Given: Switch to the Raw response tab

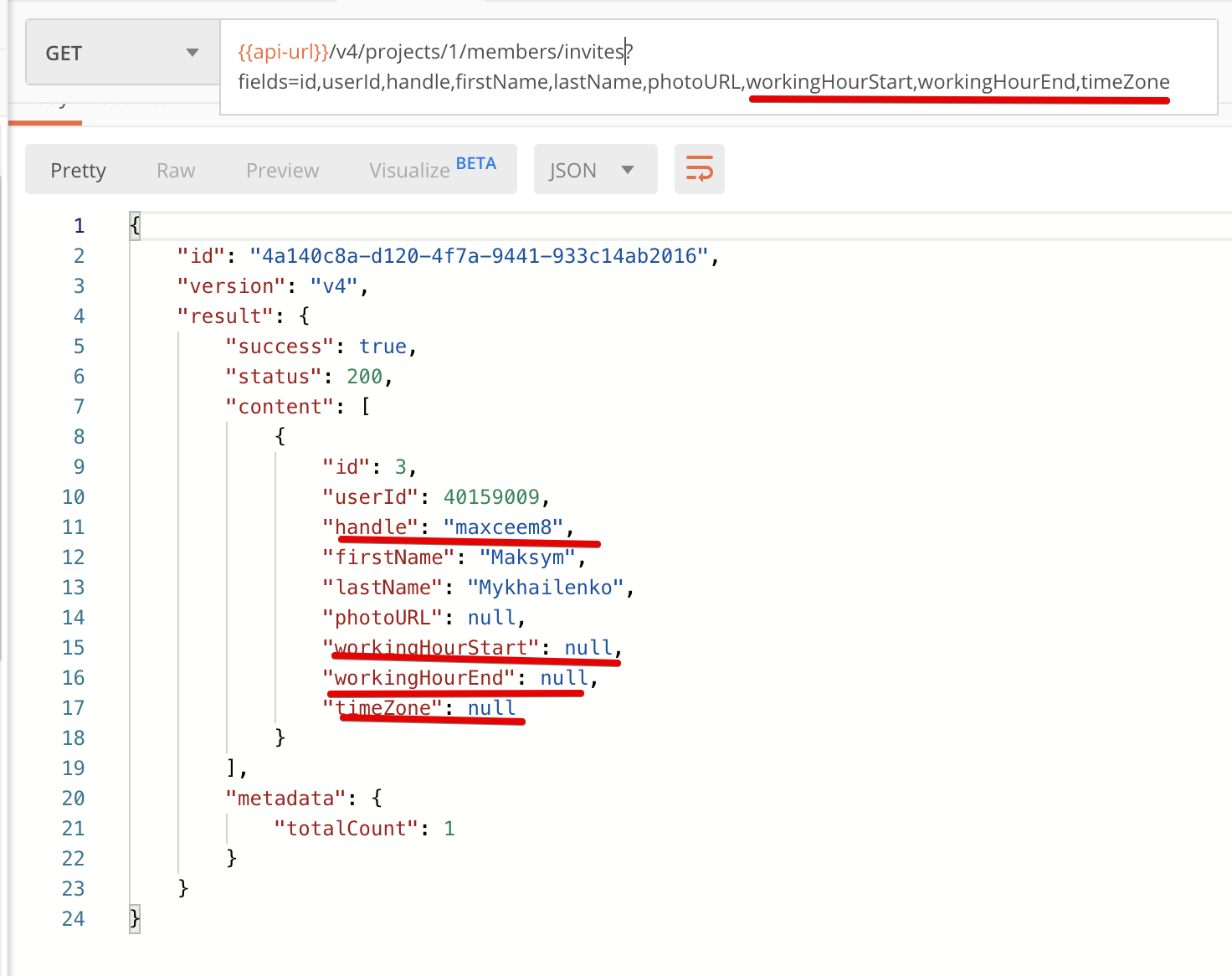Looking at the screenshot, I should 176,171.
